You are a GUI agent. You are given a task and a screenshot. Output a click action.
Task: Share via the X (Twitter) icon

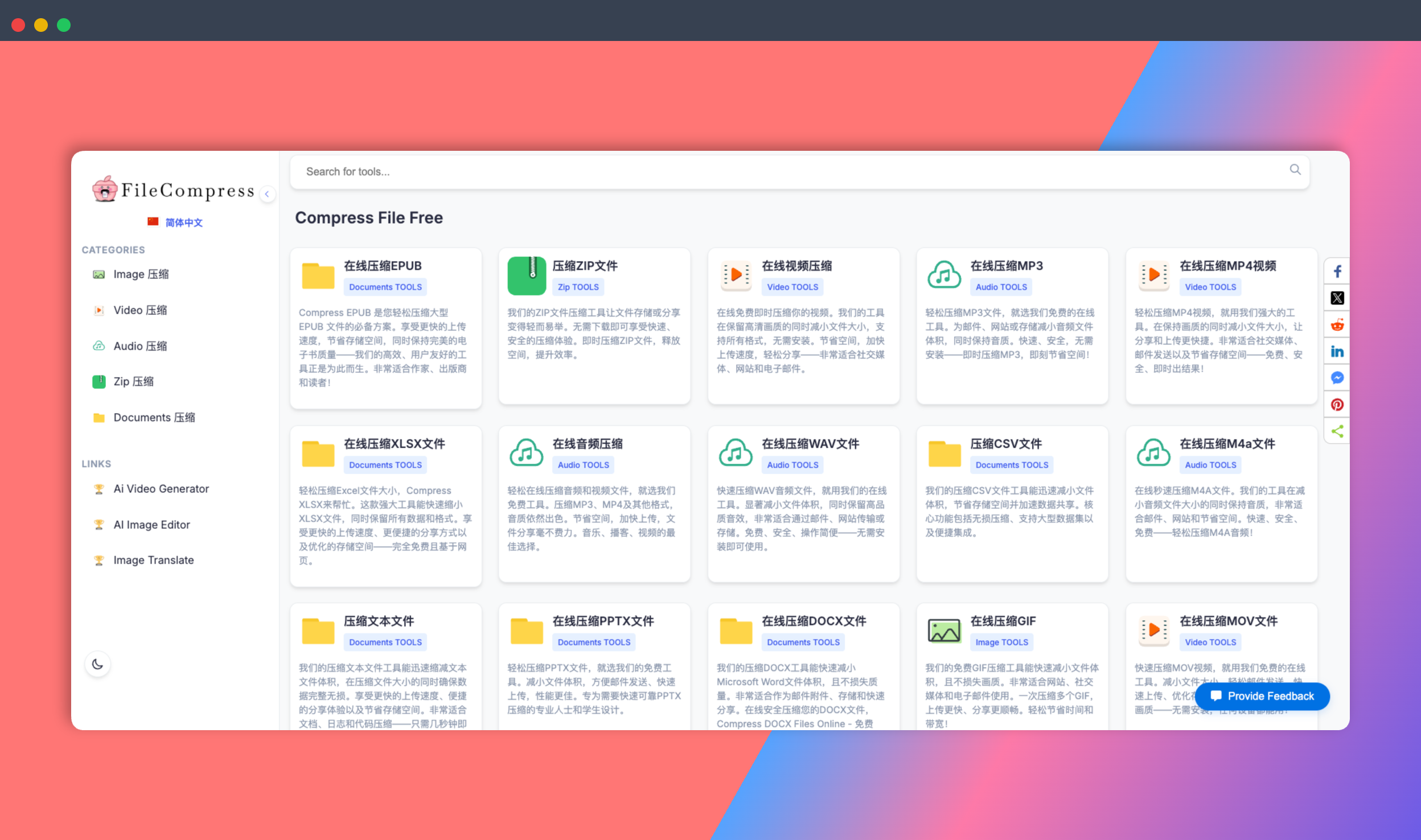coord(1337,298)
